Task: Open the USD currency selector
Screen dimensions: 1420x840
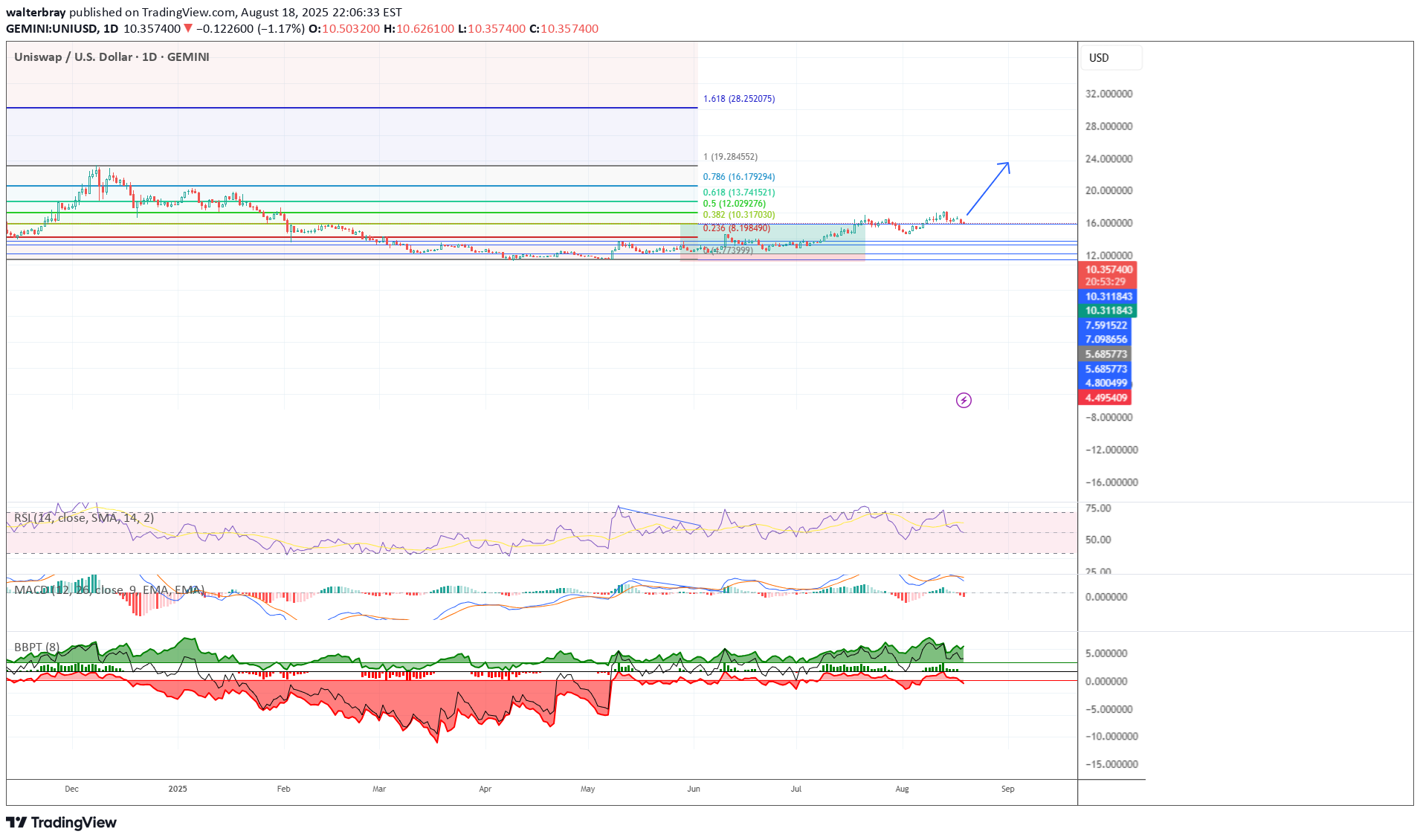Action: point(1111,58)
